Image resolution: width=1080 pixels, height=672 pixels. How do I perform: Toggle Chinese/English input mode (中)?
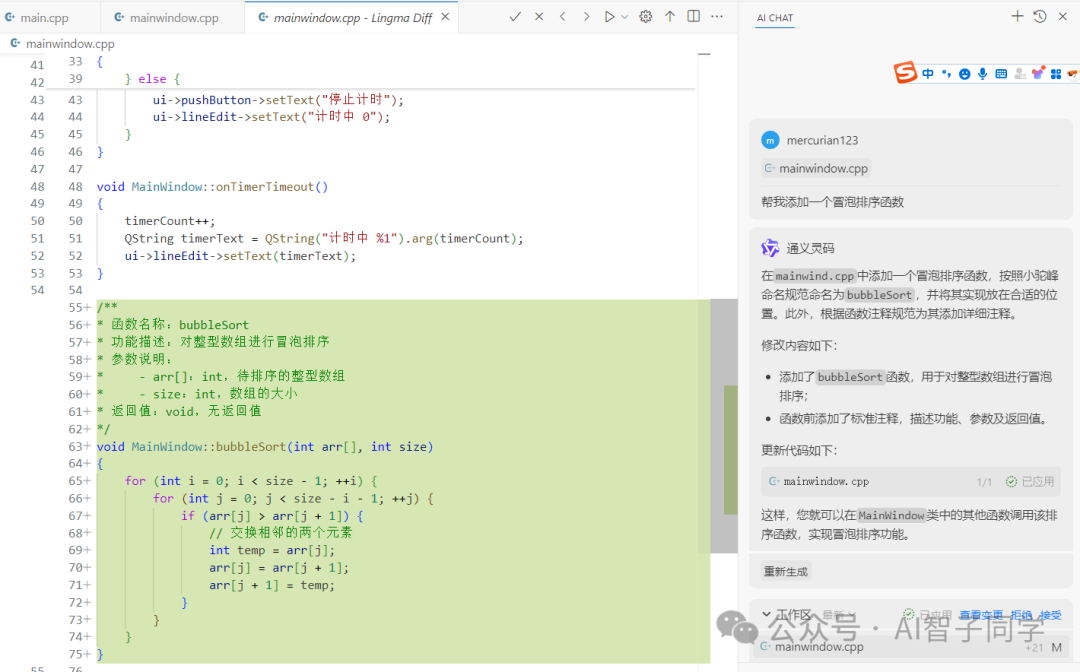(x=928, y=74)
